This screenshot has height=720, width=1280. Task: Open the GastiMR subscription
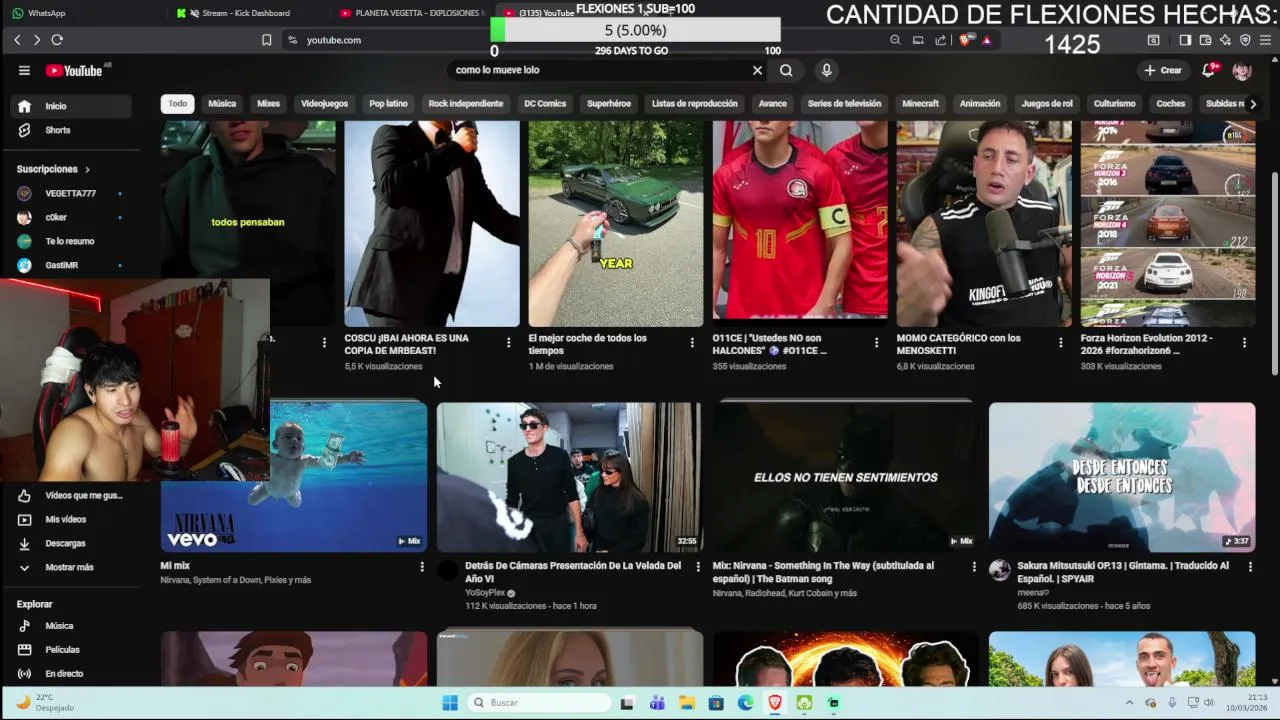[71, 265]
